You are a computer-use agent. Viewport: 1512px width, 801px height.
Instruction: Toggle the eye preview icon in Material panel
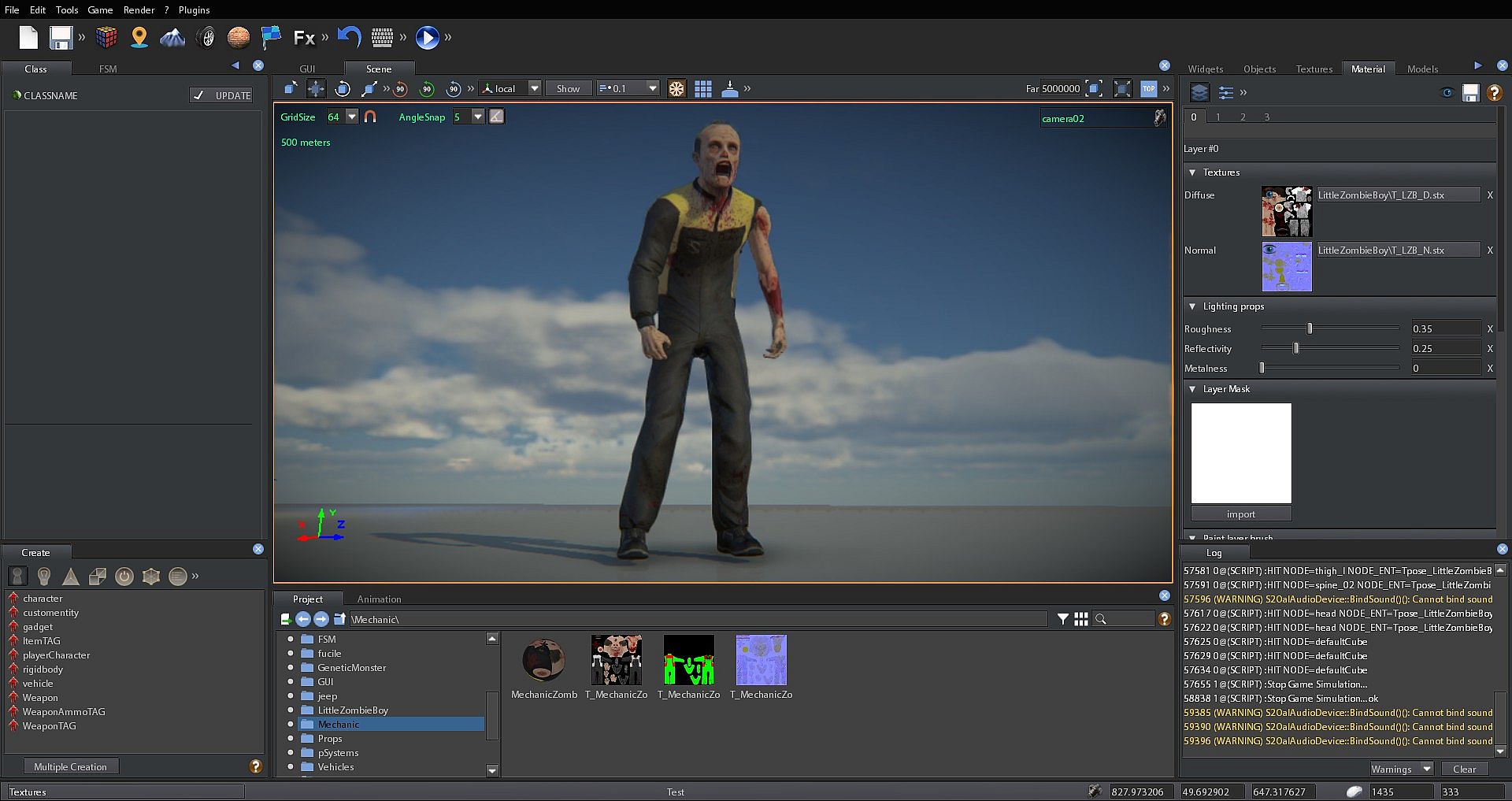(1447, 93)
